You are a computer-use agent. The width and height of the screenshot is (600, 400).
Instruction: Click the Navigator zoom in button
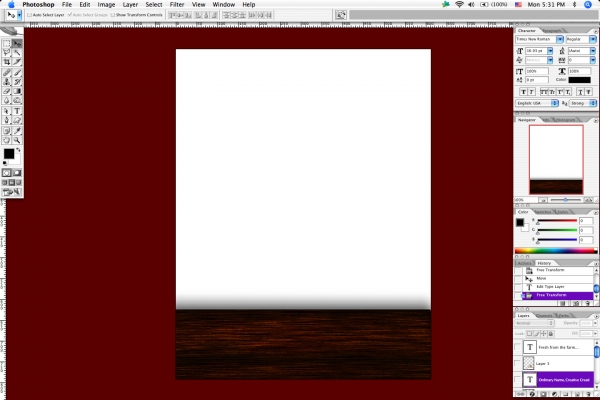point(588,200)
